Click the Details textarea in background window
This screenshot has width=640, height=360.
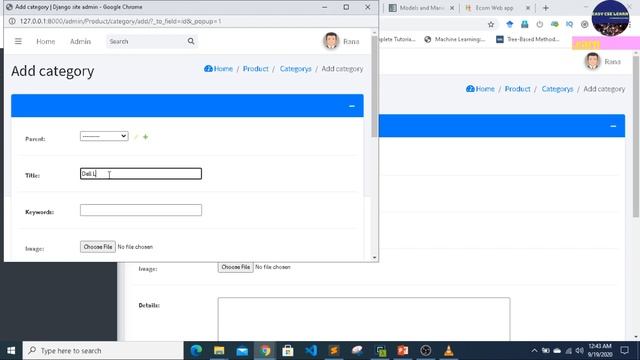[x=364, y=319]
